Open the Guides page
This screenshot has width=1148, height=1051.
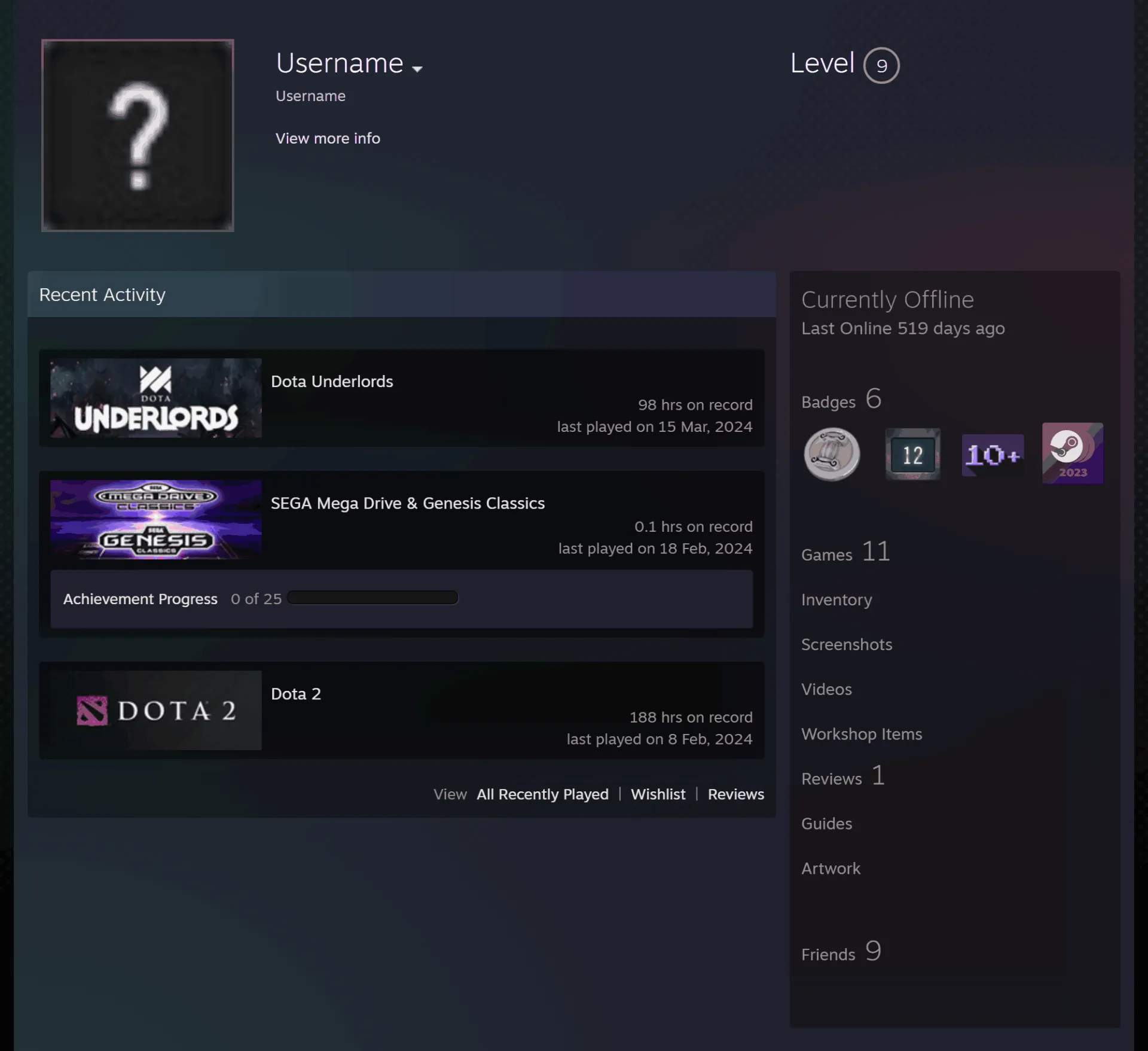pos(826,824)
